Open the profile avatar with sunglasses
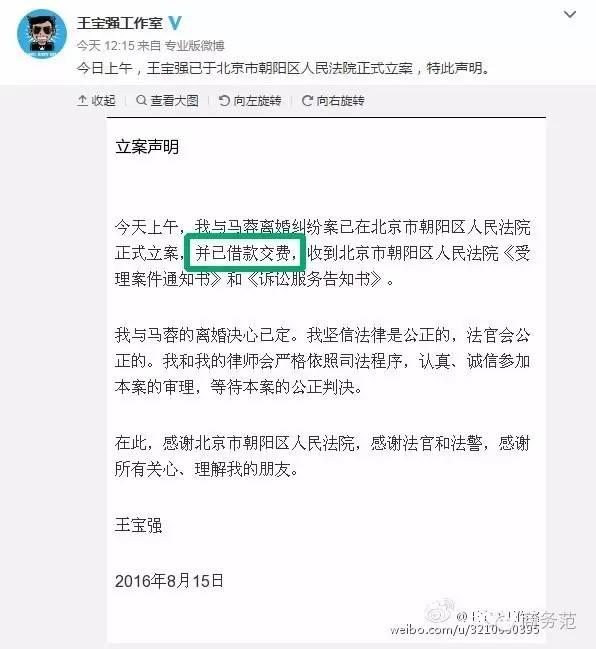The image size is (596, 649). coord(42,34)
